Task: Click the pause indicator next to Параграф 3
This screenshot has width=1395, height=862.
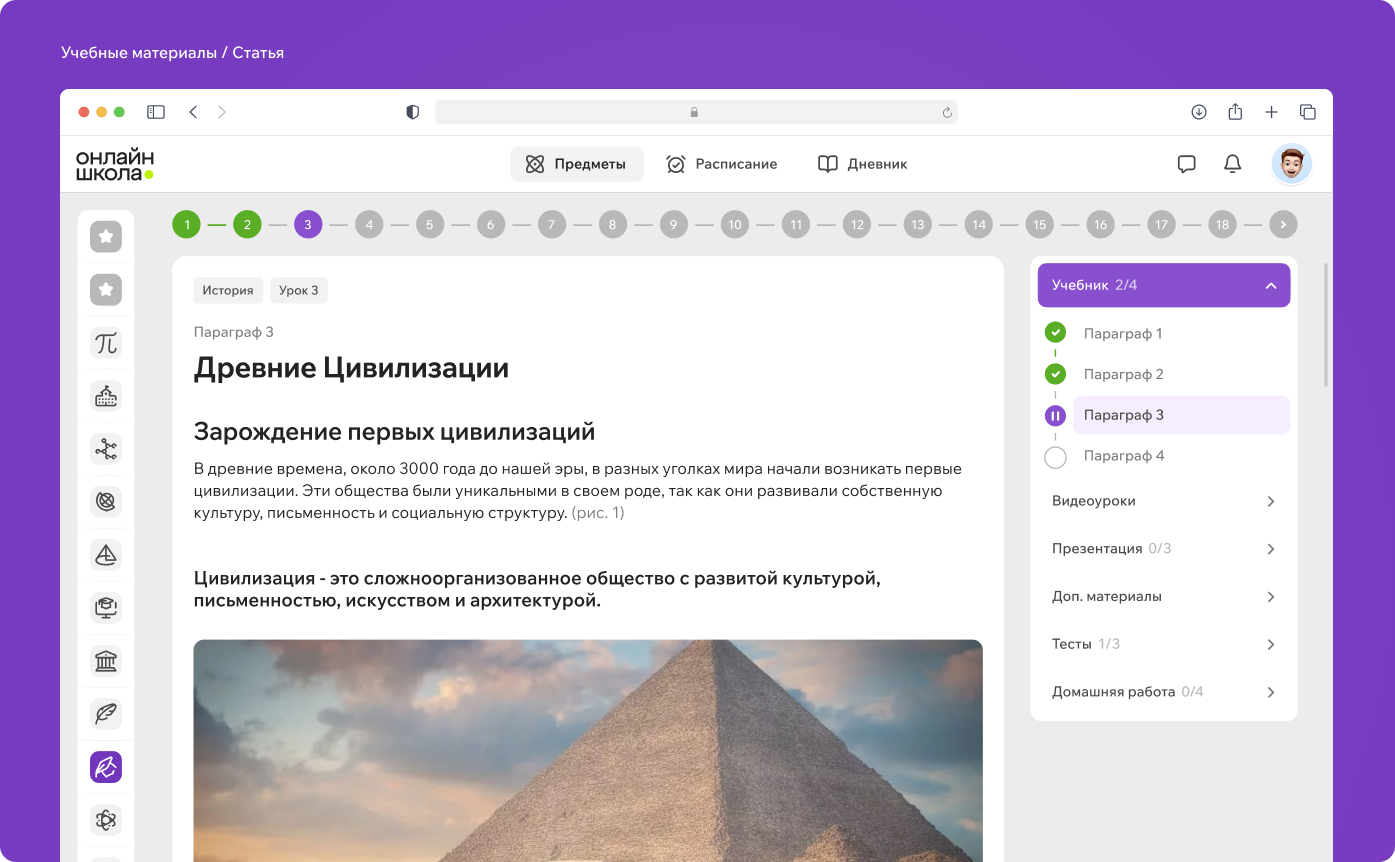Action: (x=1055, y=415)
